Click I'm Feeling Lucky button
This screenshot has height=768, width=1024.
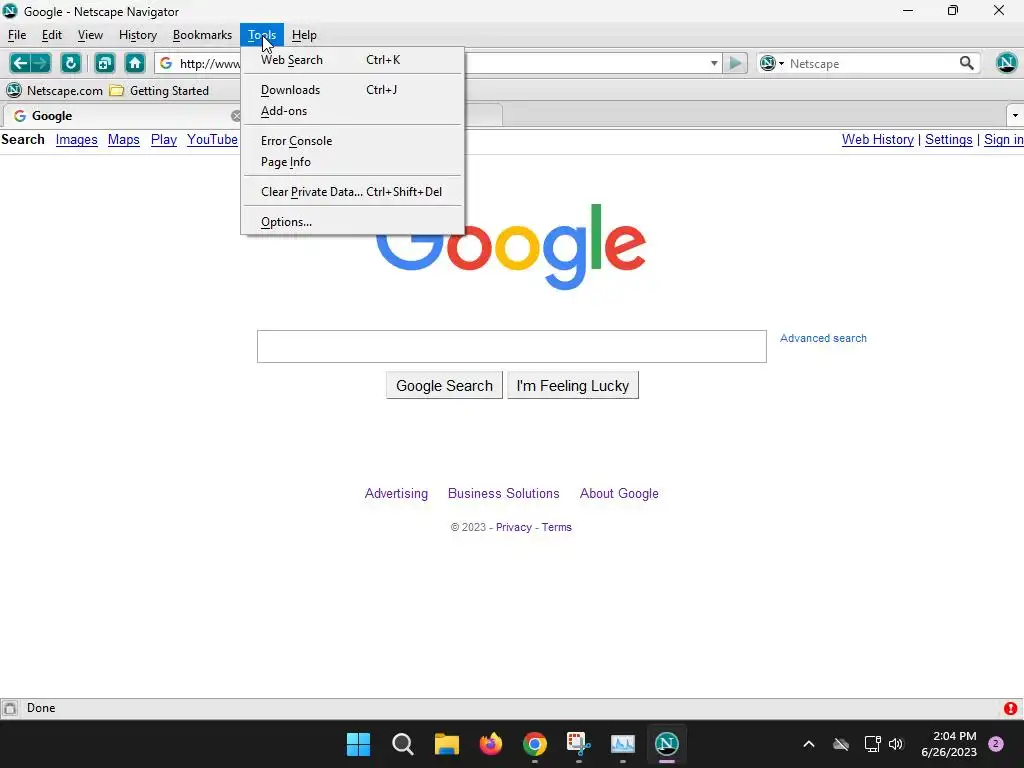[x=573, y=385]
